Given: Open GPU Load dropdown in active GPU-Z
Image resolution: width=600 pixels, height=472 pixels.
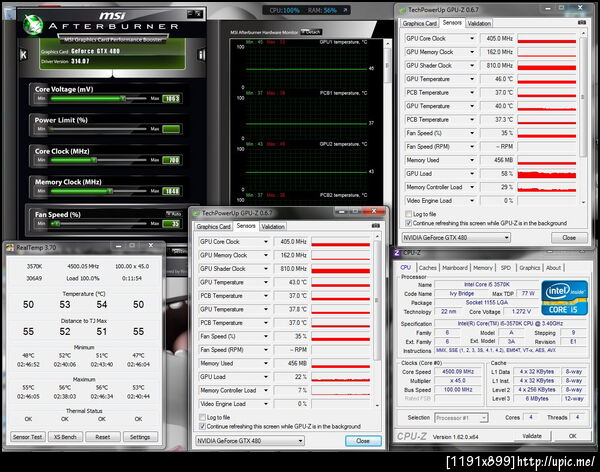Looking at the screenshot, I should click(266, 377).
